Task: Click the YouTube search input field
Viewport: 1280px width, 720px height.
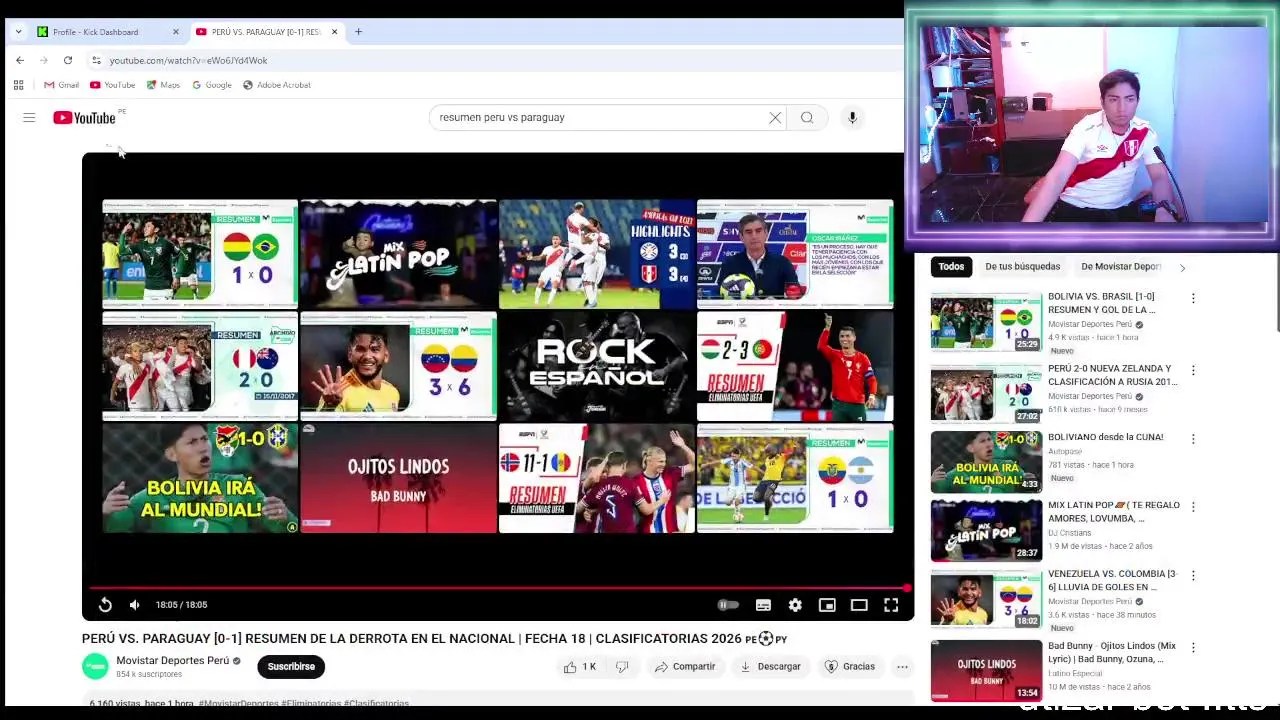Action: click(x=600, y=118)
